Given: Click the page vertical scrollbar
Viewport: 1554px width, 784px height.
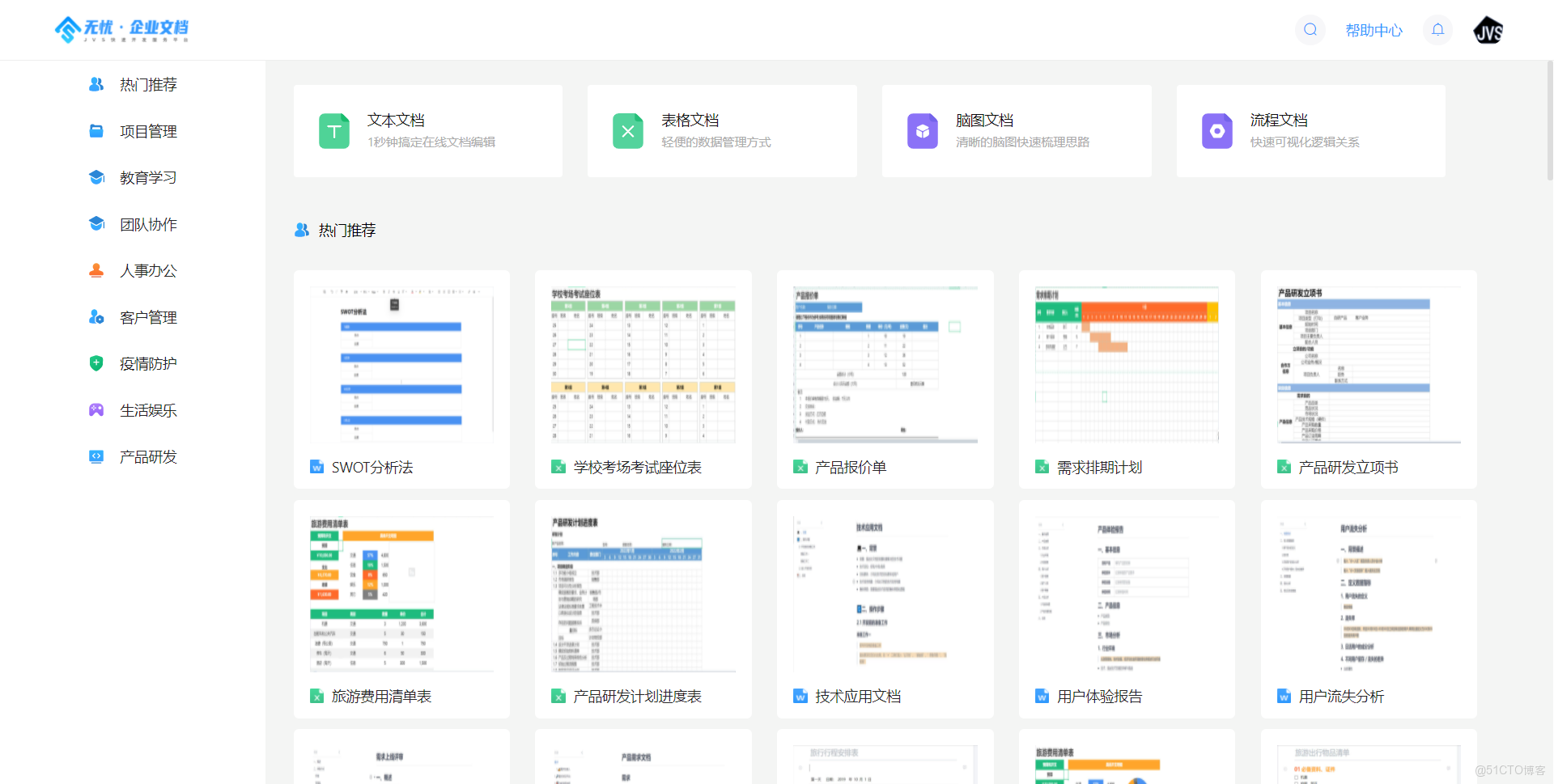Looking at the screenshot, I should click(1549, 121).
